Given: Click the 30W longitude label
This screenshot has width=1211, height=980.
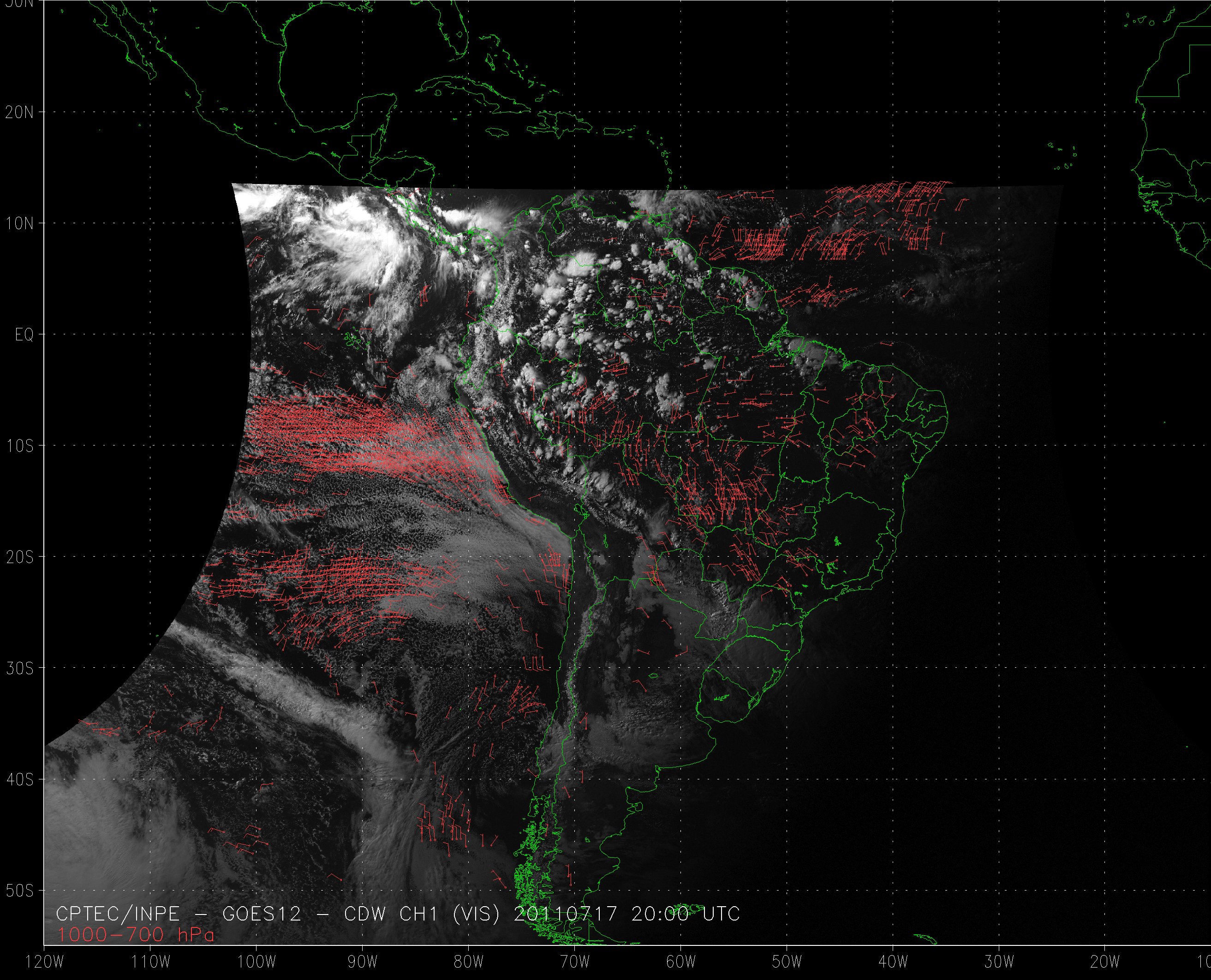Looking at the screenshot, I should 999,962.
